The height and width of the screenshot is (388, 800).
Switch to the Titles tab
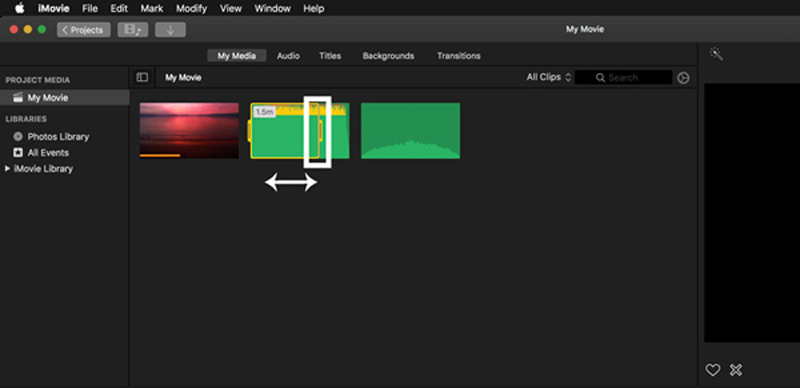tap(330, 56)
